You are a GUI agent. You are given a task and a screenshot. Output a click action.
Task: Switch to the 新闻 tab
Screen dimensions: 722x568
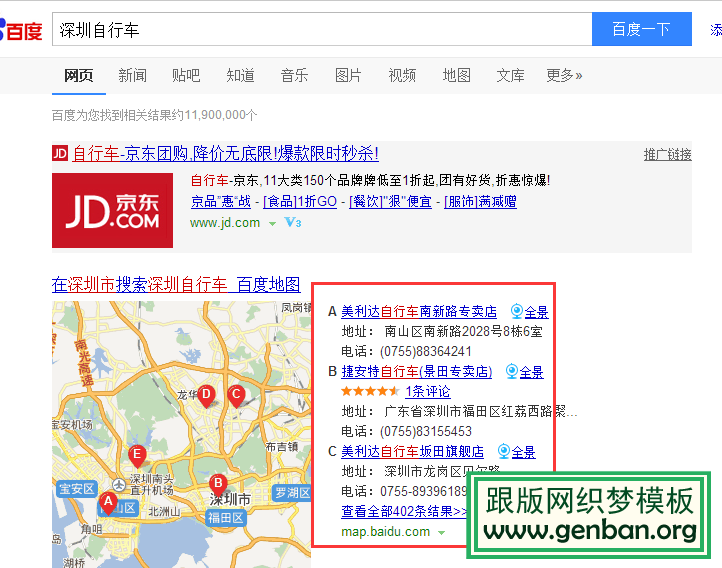[132, 75]
